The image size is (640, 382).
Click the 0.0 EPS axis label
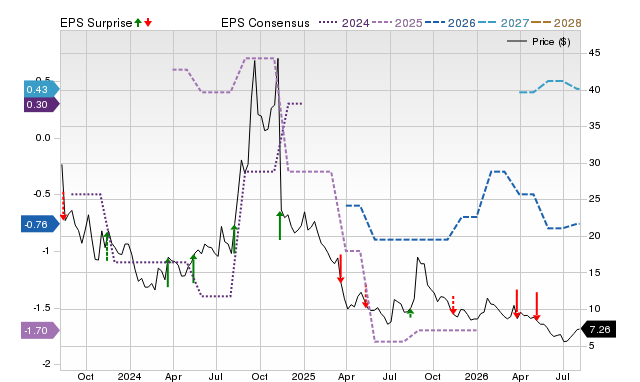tap(43, 138)
